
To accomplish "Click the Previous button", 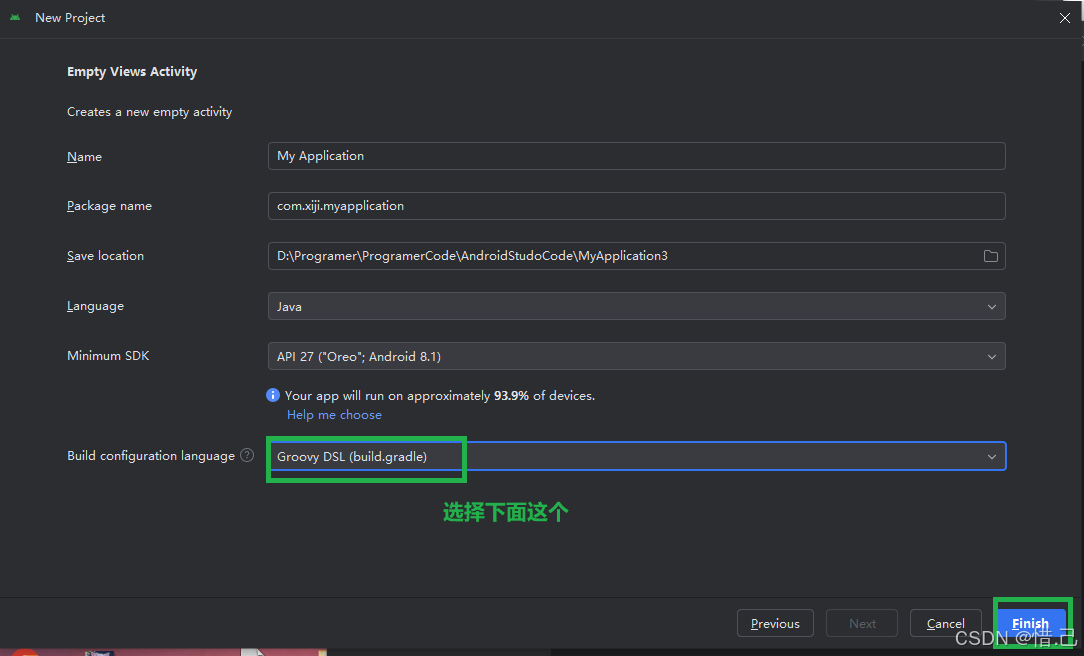I will point(775,624).
